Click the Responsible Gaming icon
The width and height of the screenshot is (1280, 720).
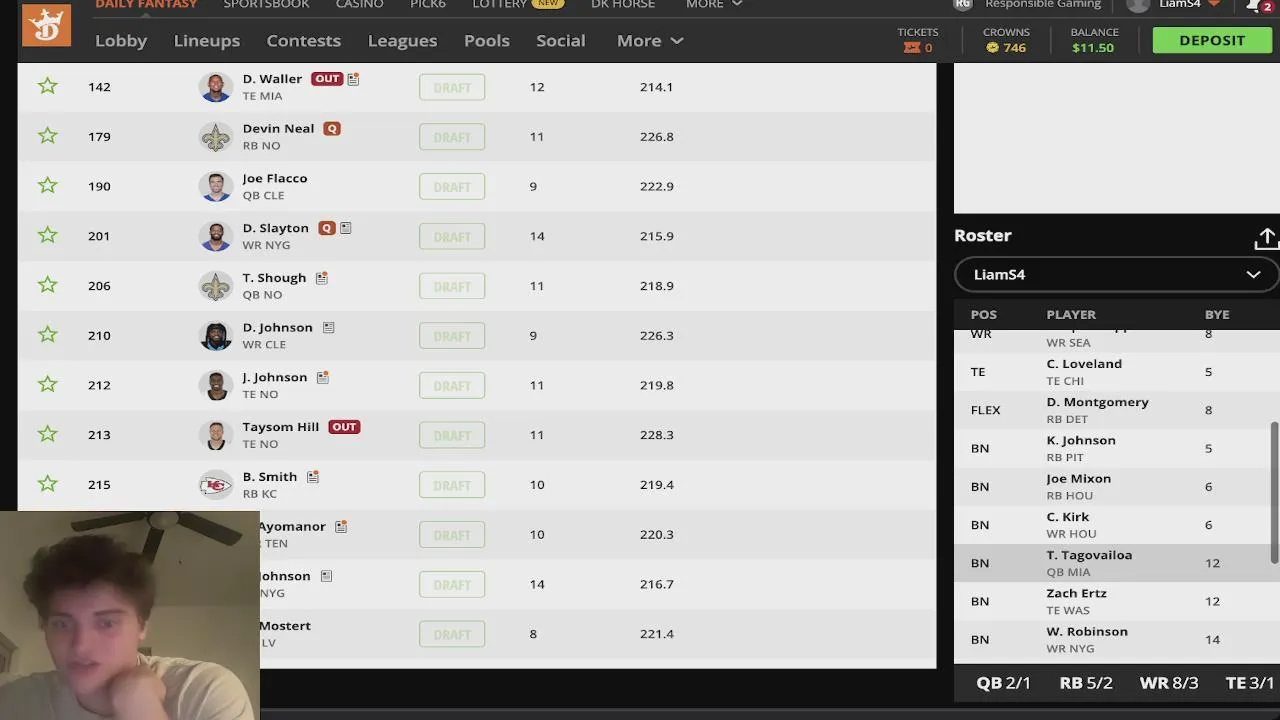coord(962,4)
